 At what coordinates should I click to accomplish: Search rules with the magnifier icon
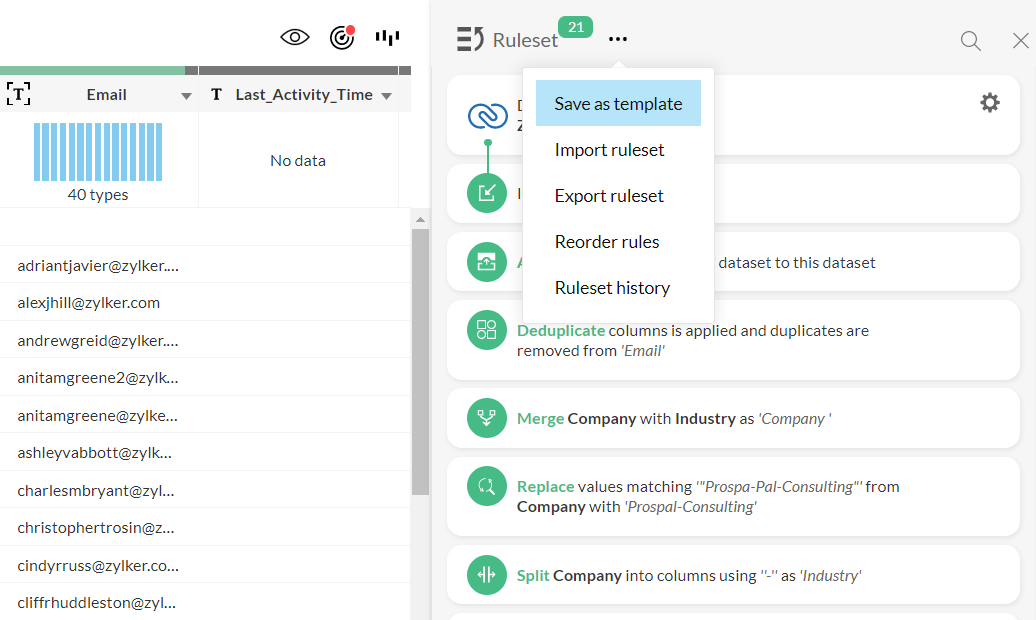click(971, 41)
